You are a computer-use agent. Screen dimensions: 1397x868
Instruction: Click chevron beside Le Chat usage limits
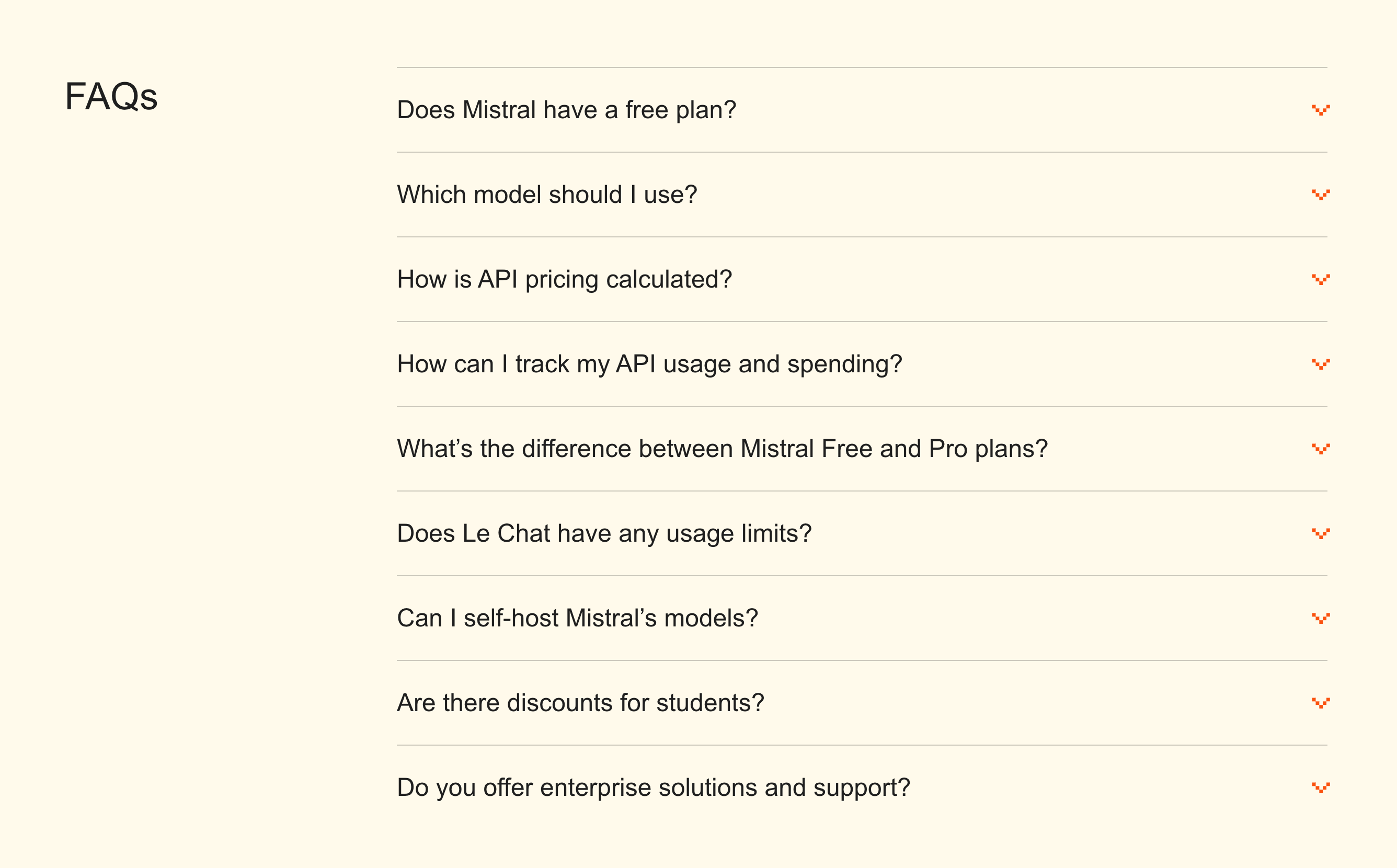[1321, 533]
